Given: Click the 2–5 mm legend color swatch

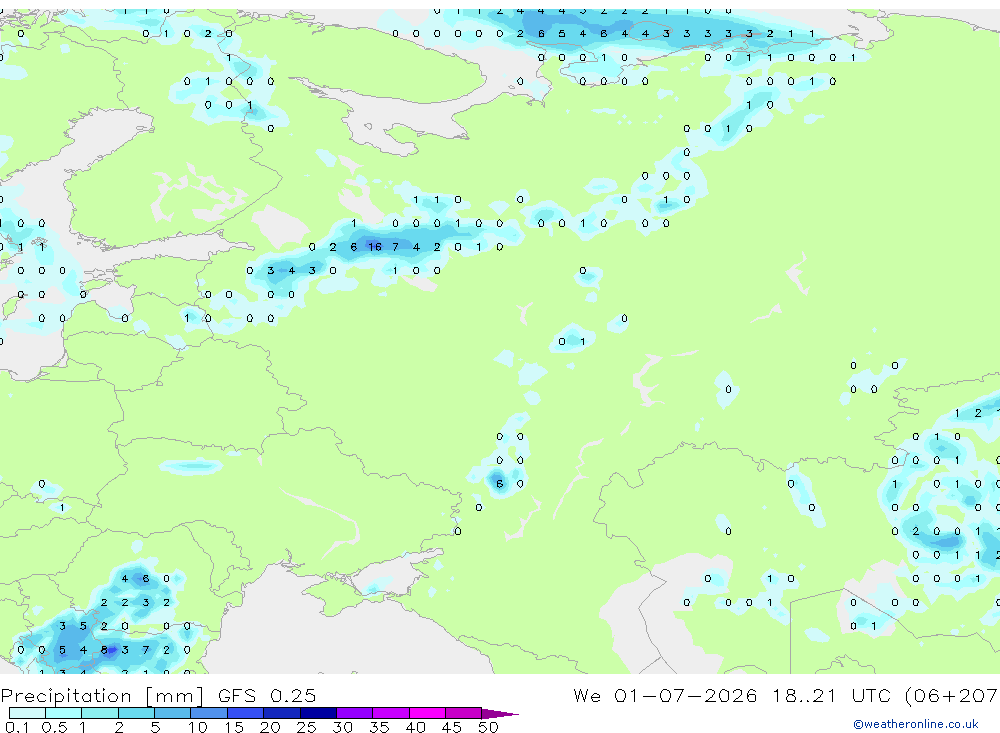Looking at the screenshot, I should coord(136,713).
